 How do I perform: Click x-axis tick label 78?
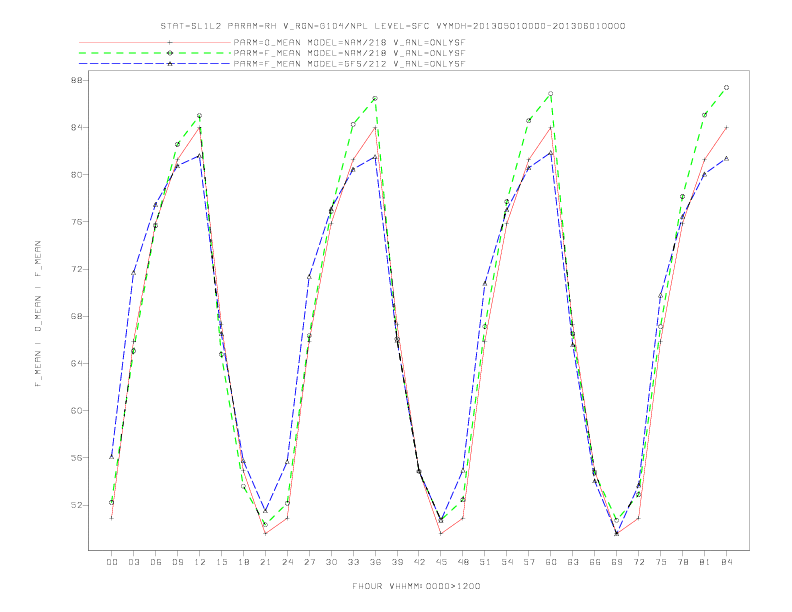[x=683, y=562]
